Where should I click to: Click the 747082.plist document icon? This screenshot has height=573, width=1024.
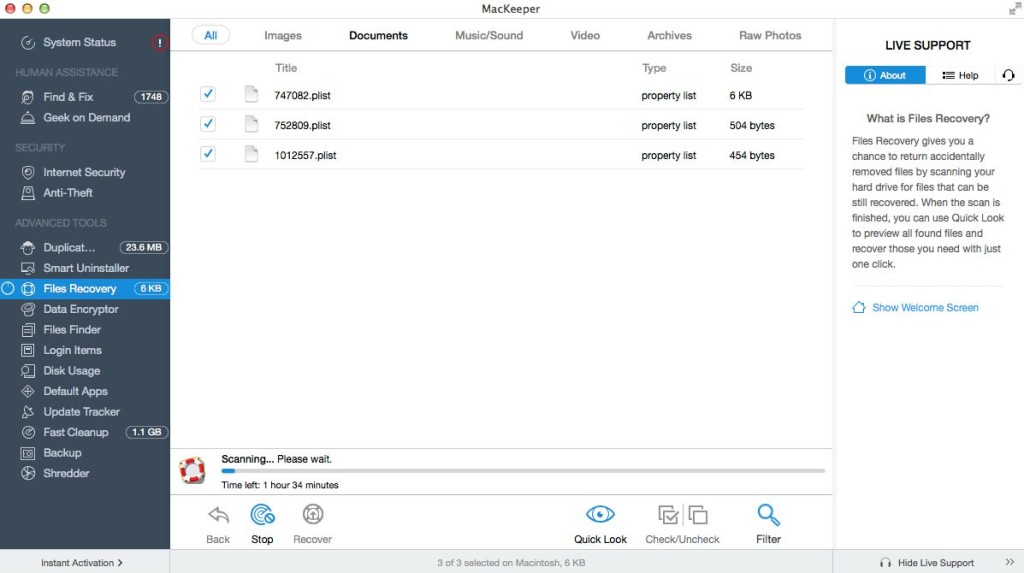[x=251, y=94]
